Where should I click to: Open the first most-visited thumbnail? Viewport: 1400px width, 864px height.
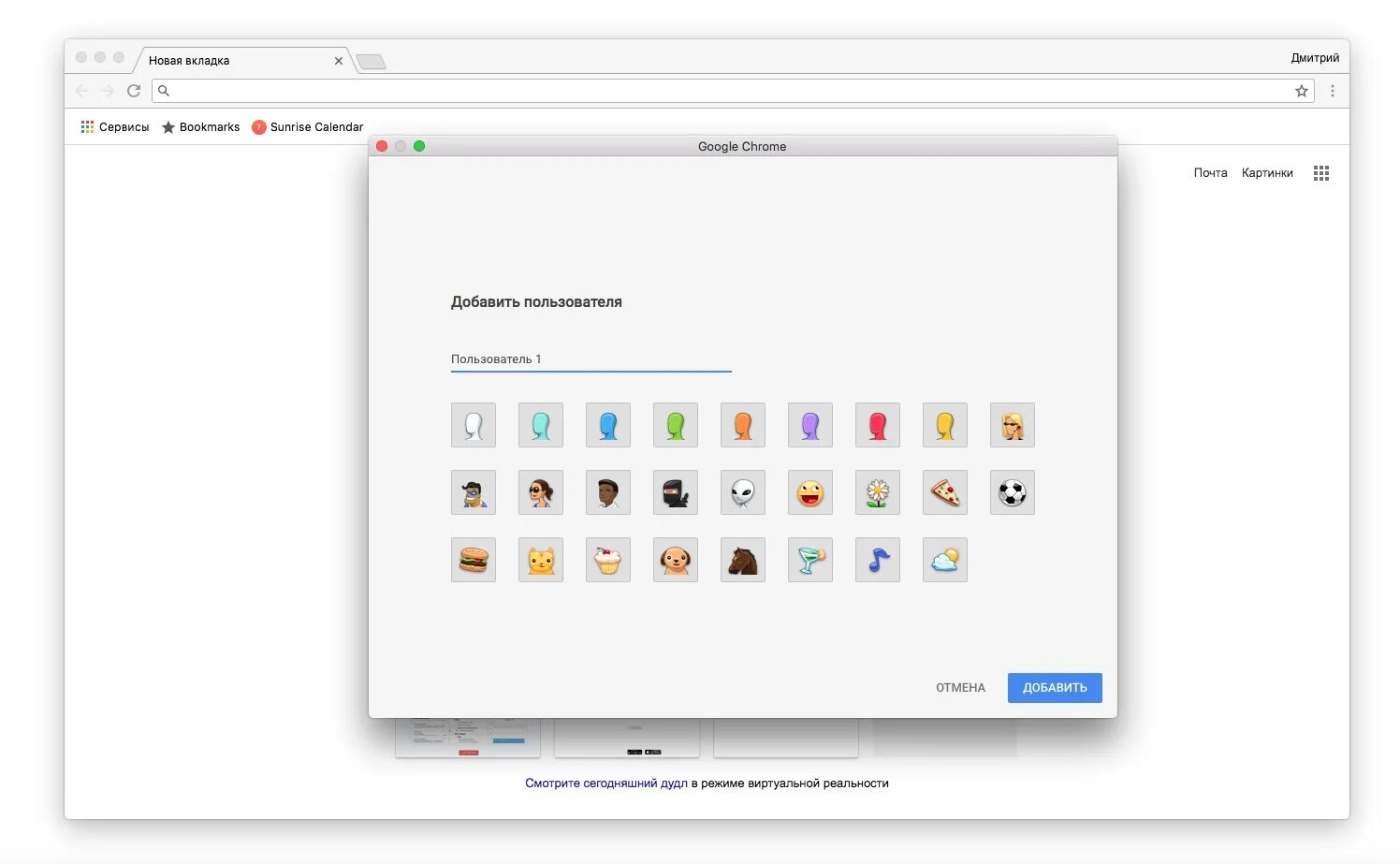468,738
